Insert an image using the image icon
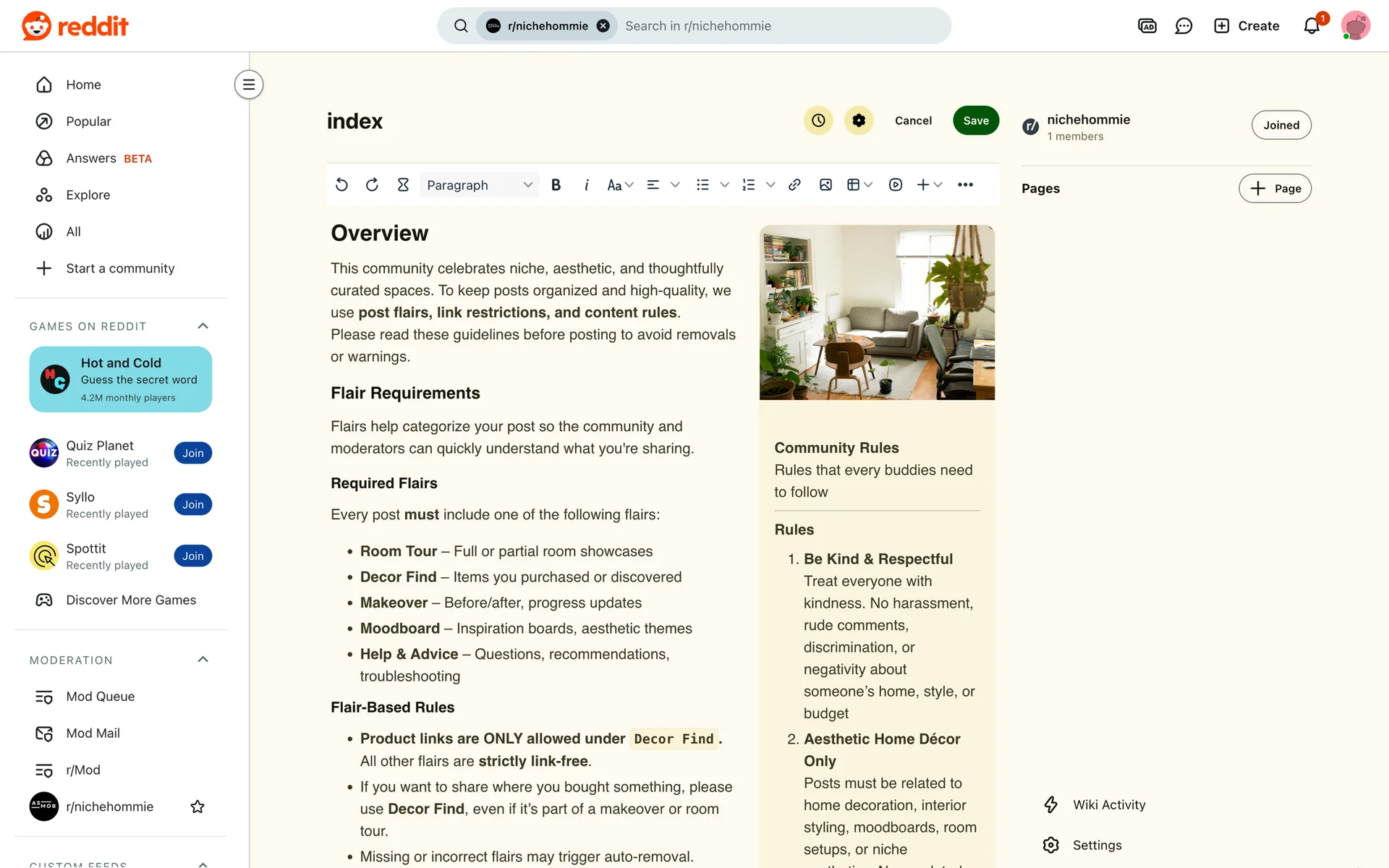This screenshot has width=1389, height=868. click(x=825, y=184)
